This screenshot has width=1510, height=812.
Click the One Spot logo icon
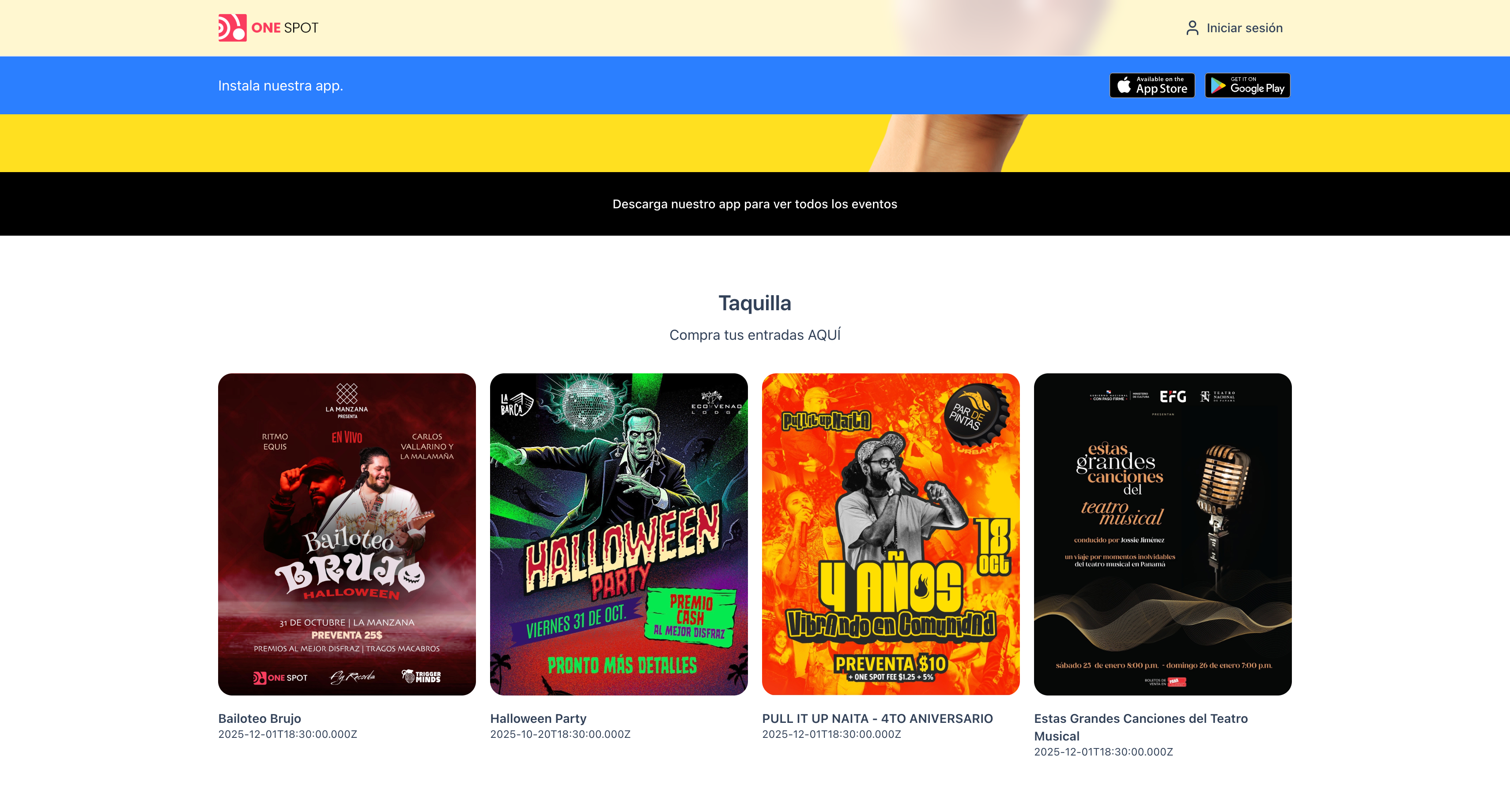[x=232, y=27]
